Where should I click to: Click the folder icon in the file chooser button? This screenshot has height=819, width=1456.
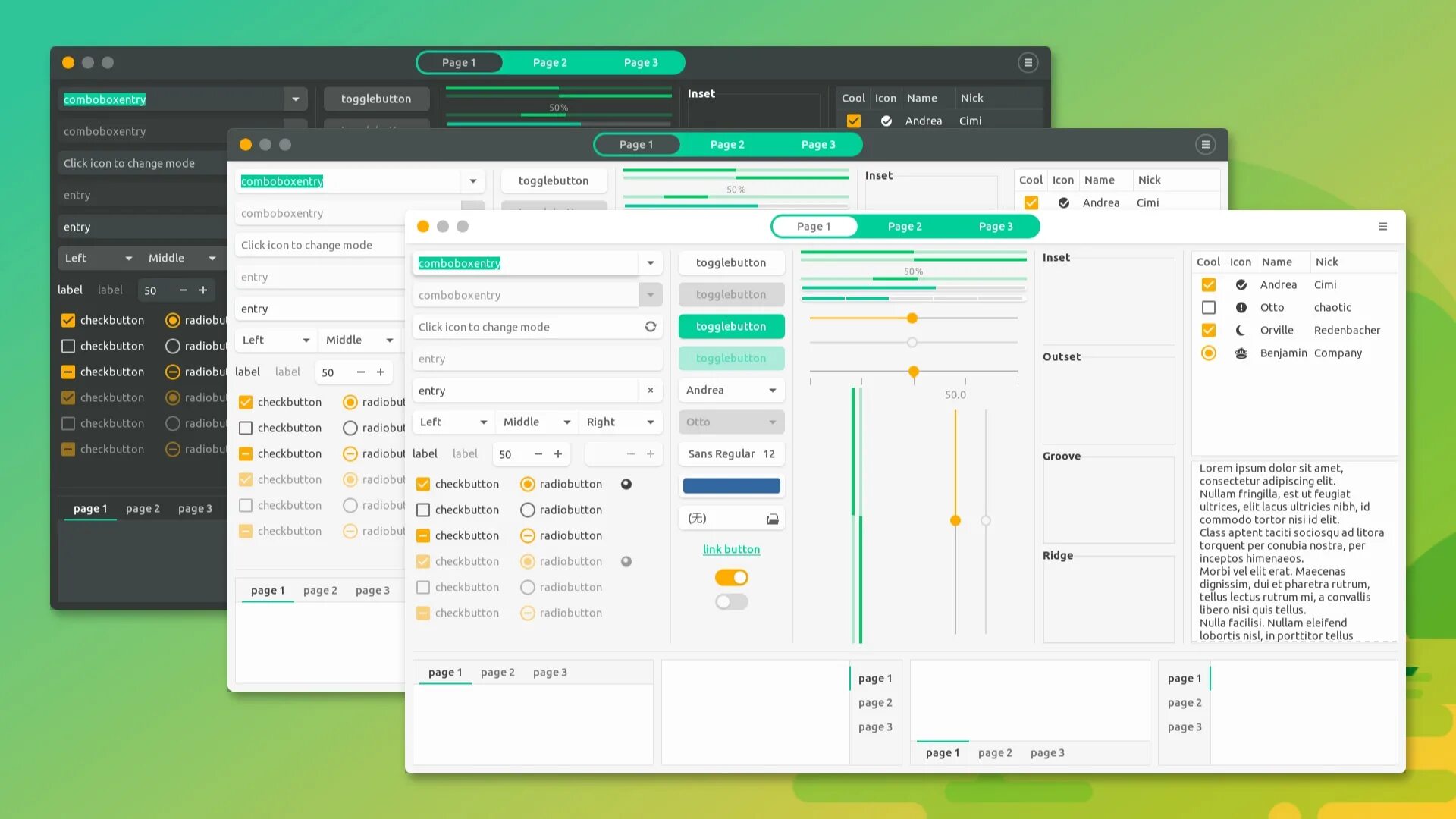[772, 519]
